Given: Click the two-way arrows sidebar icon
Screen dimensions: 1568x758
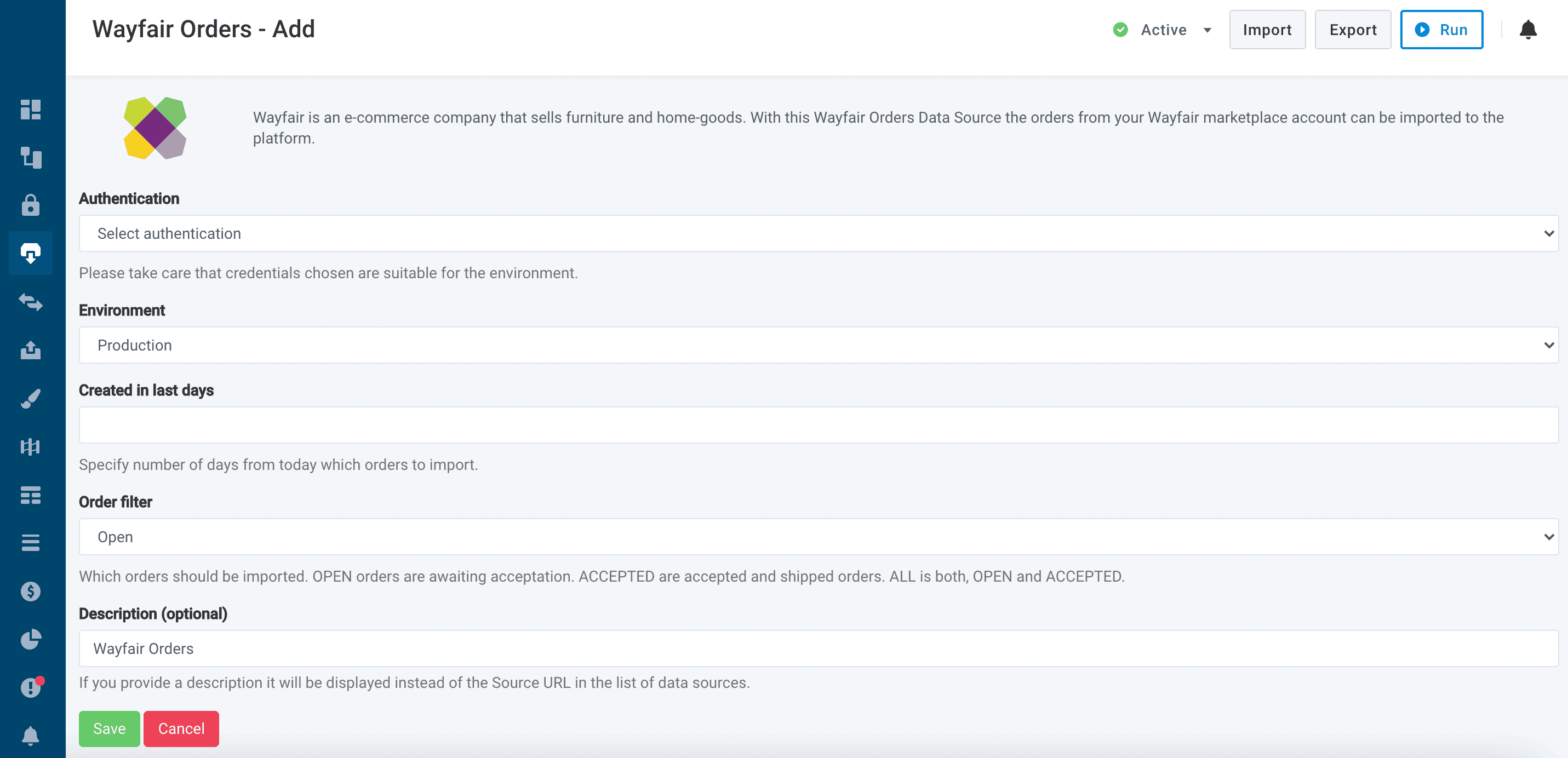Looking at the screenshot, I should [x=31, y=302].
